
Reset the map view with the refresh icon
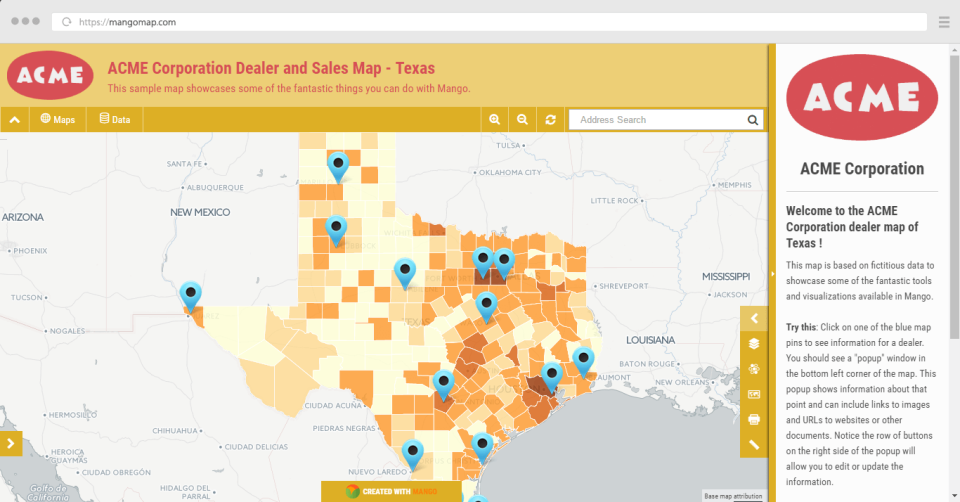pos(550,120)
